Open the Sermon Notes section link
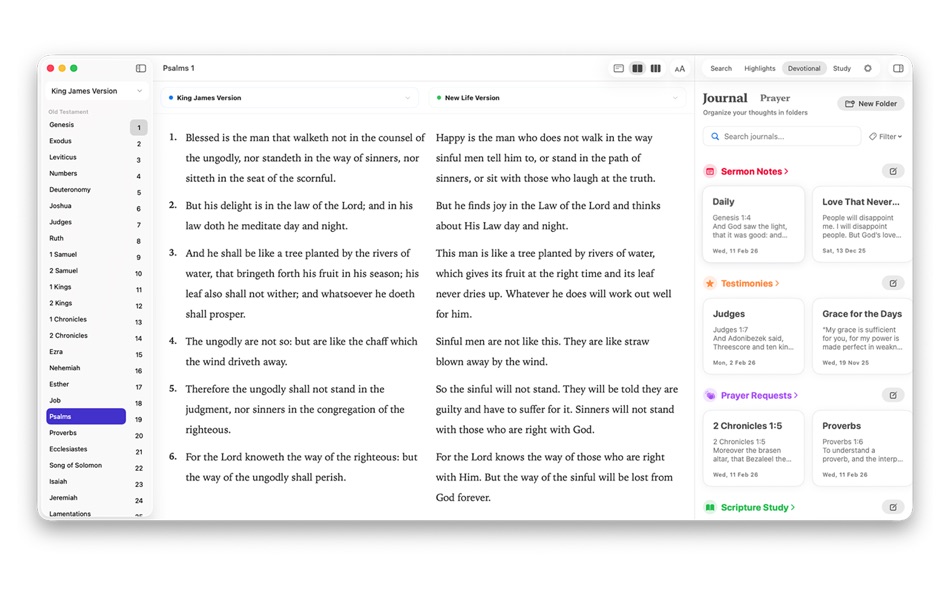The width and height of the screenshot is (950, 594). tap(748, 171)
